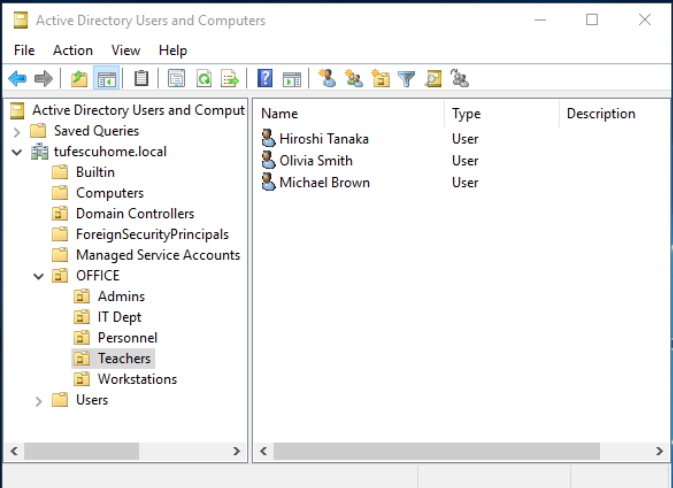Sort by the Type column header
This screenshot has height=488, width=673.
pos(502,114)
